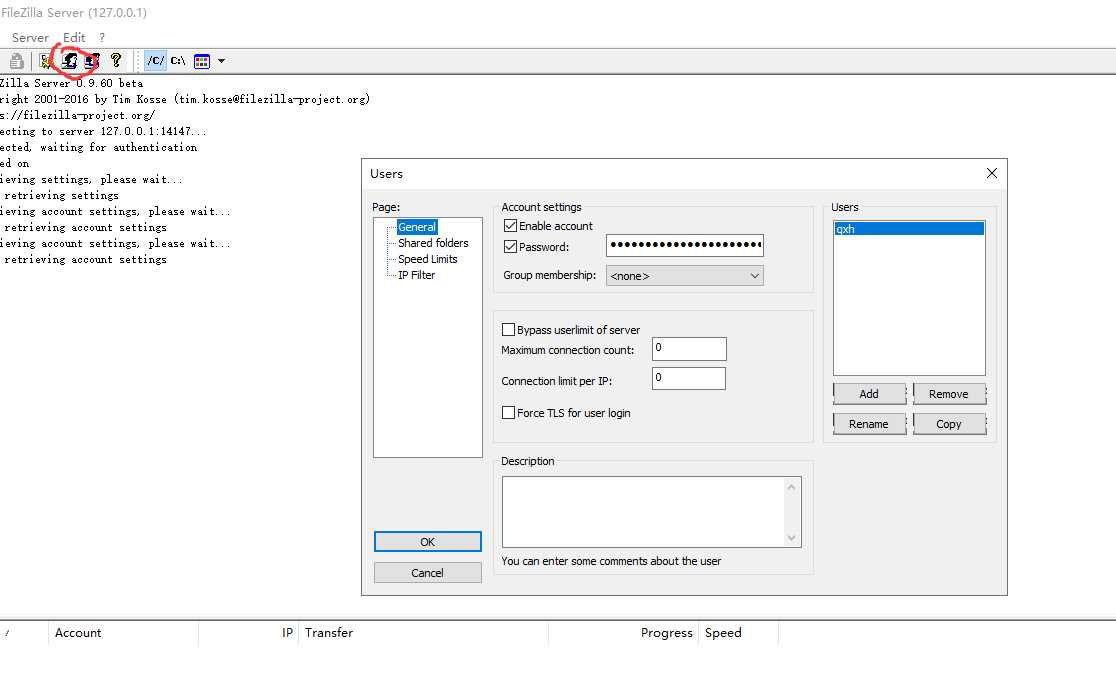1116x678 pixels.
Task: Toggle Bypass userlimit of server checkbox
Action: click(508, 329)
